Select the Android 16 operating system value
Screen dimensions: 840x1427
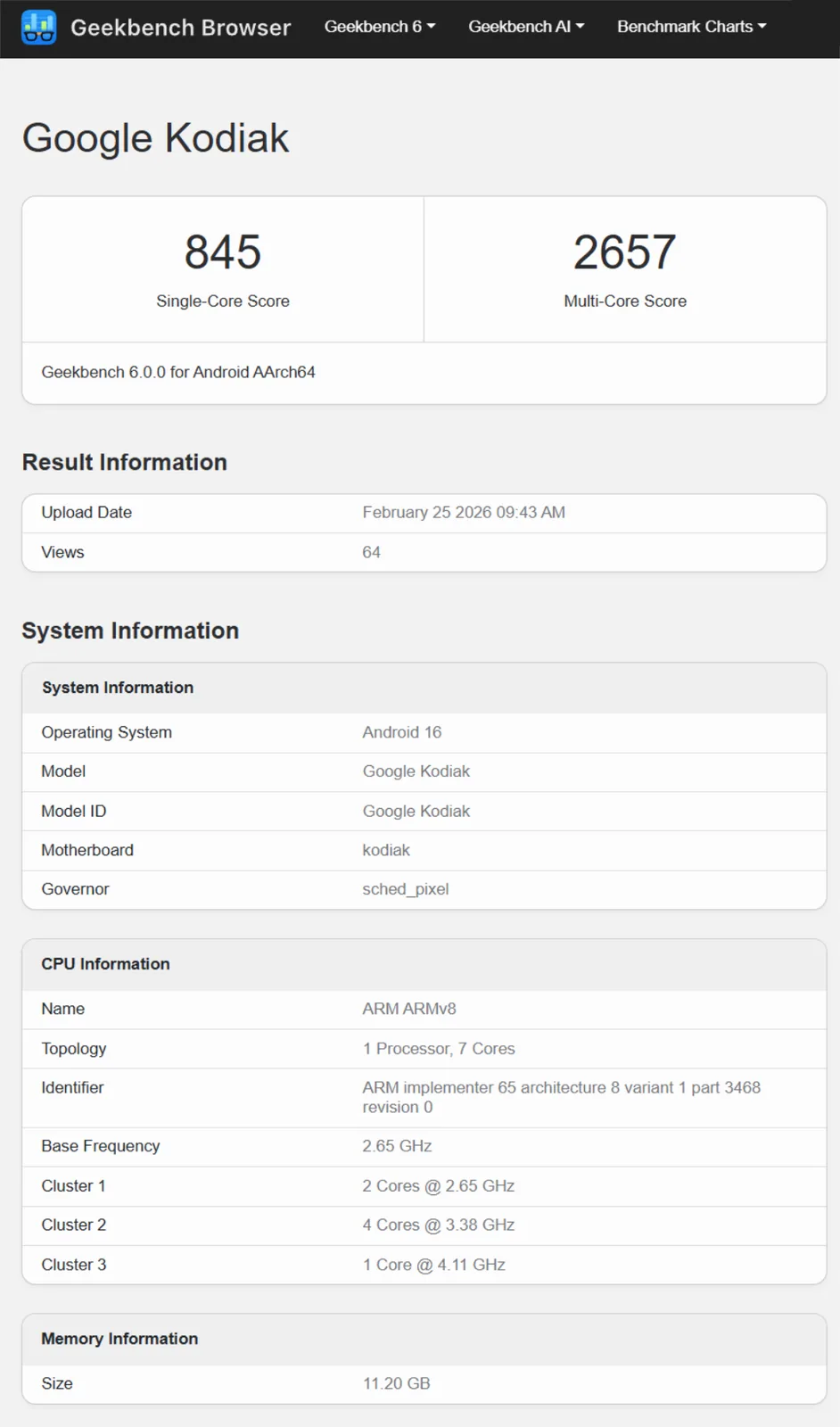(x=402, y=732)
